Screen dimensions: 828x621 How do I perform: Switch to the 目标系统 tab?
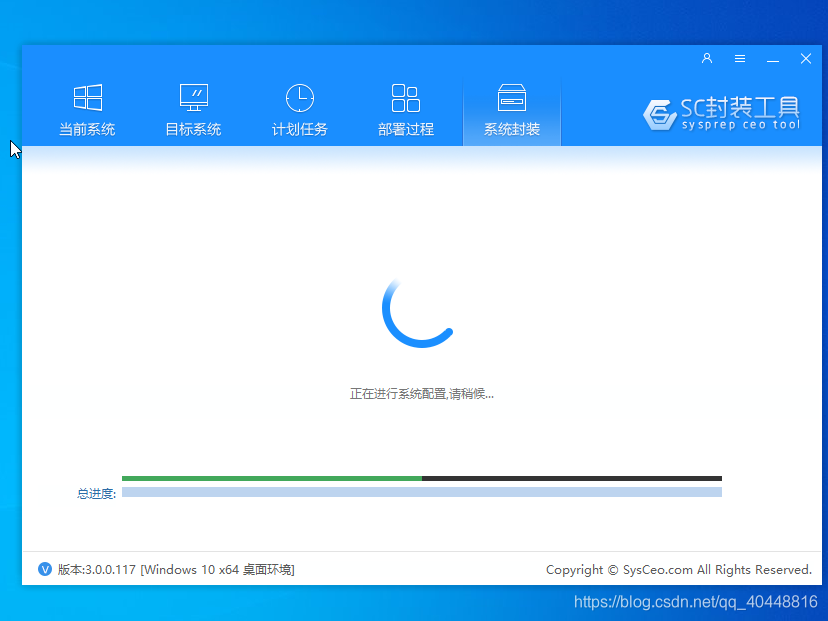[193, 110]
